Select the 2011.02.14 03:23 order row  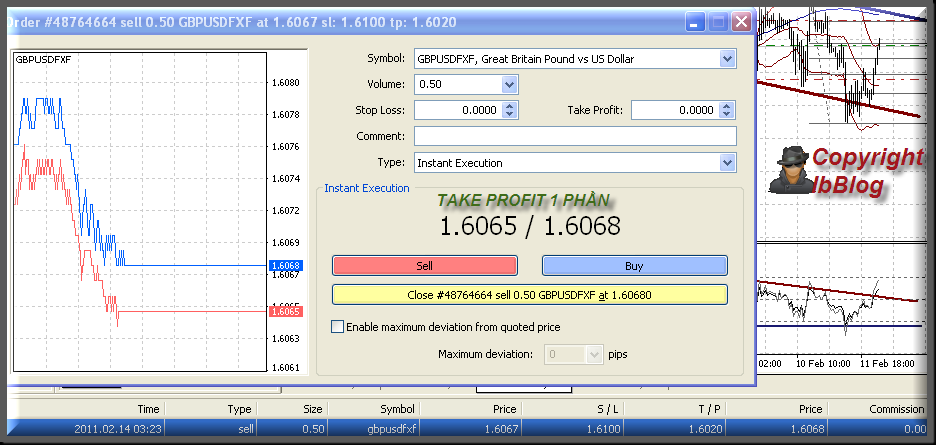pyautogui.click(x=467, y=429)
